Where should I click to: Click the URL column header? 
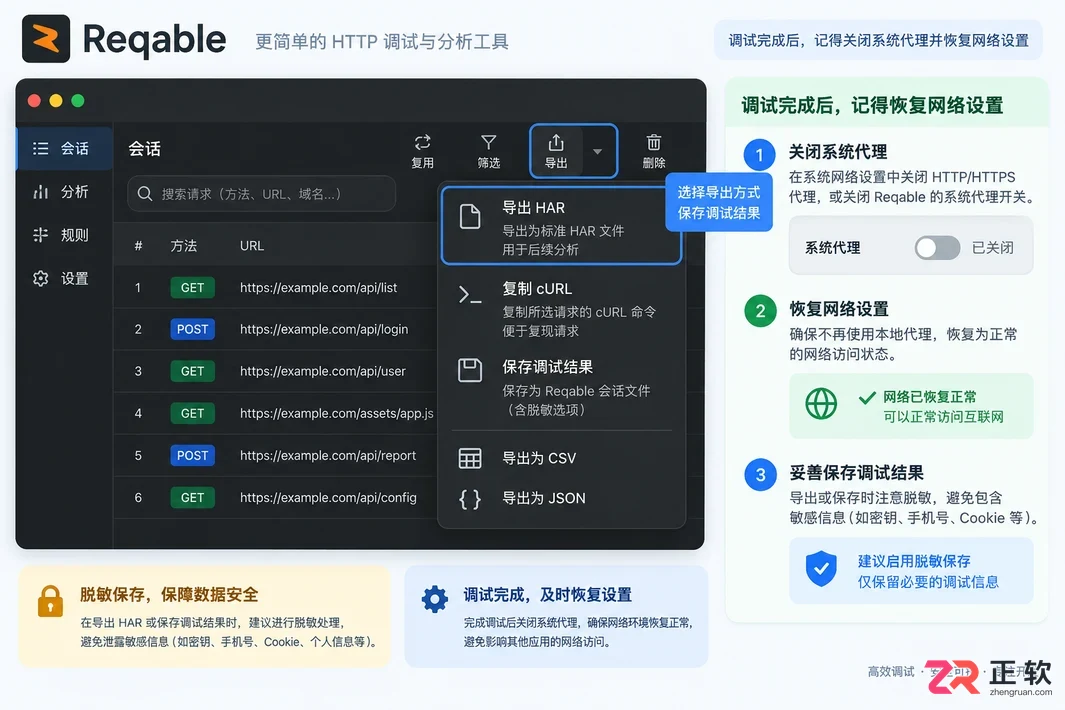pos(252,245)
